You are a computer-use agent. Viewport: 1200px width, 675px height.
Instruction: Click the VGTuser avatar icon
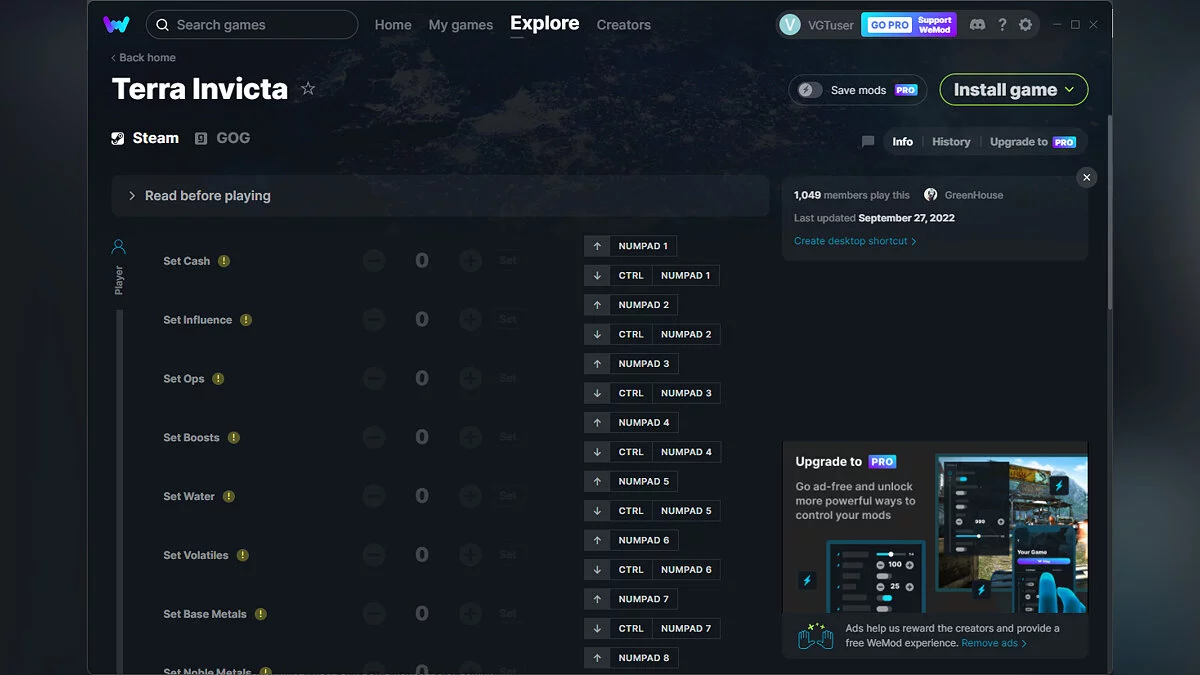790,25
